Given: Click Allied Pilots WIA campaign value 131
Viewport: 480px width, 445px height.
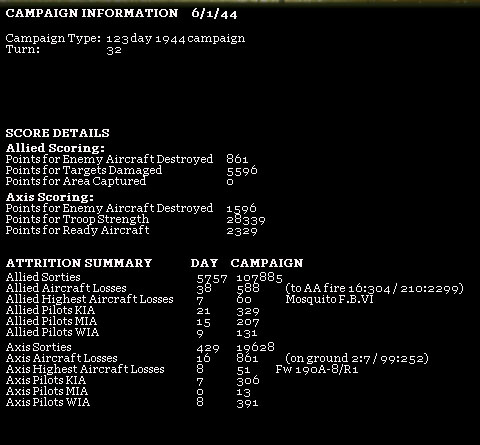Looking at the screenshot, I should (247, 333).
